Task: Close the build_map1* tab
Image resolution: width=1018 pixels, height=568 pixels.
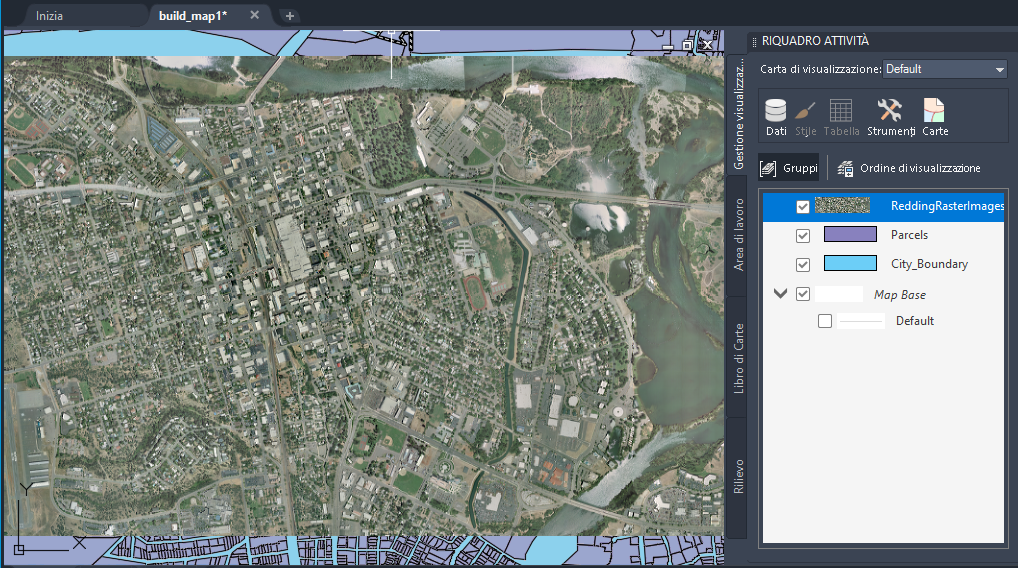Action: coord(254,15)
